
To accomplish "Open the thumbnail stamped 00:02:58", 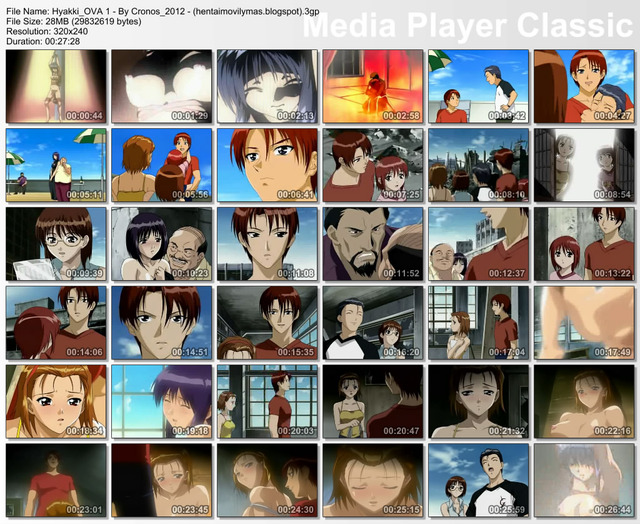I will coord(373,86).
